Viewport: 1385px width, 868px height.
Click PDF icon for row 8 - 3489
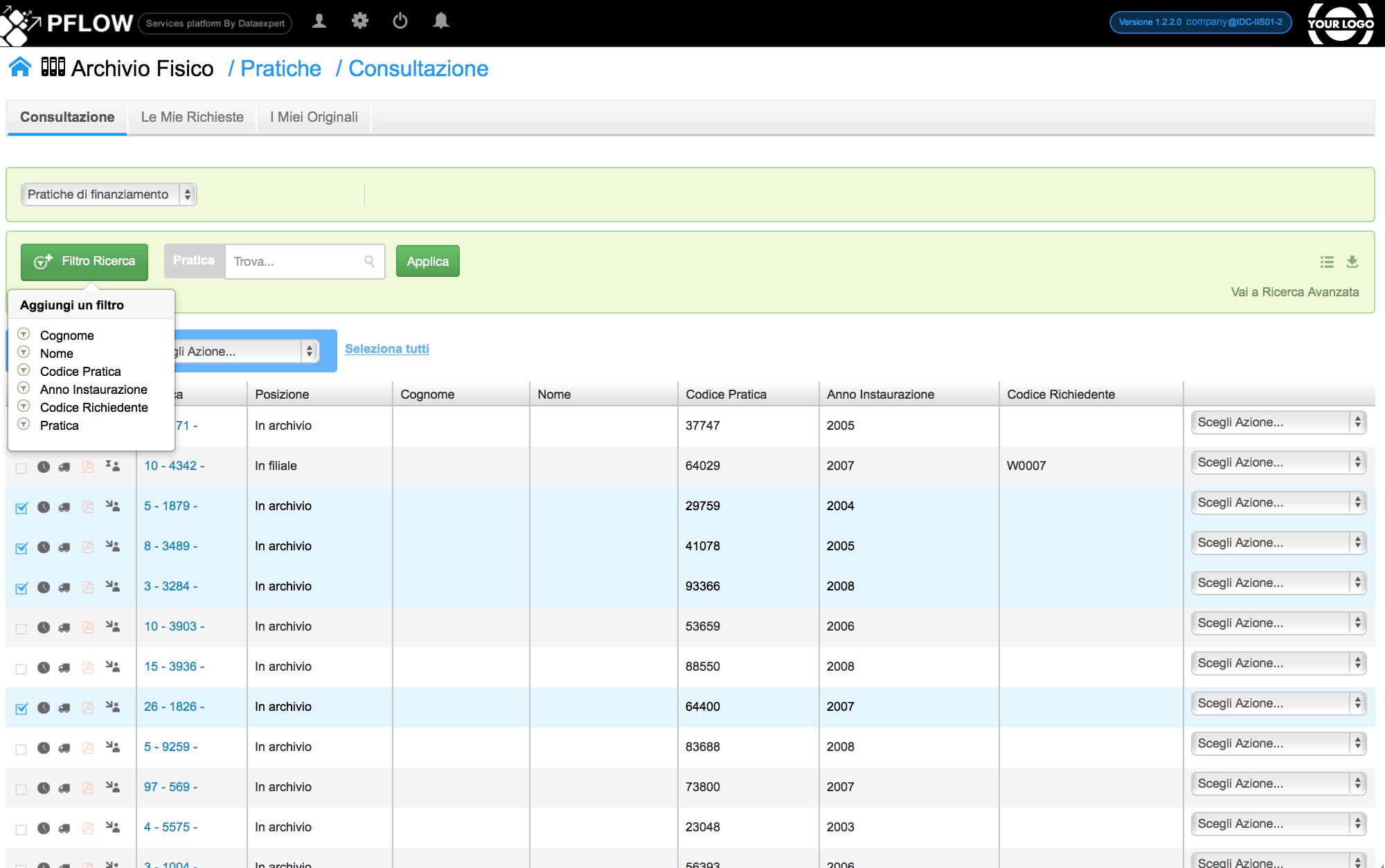(x=88, y=547)
